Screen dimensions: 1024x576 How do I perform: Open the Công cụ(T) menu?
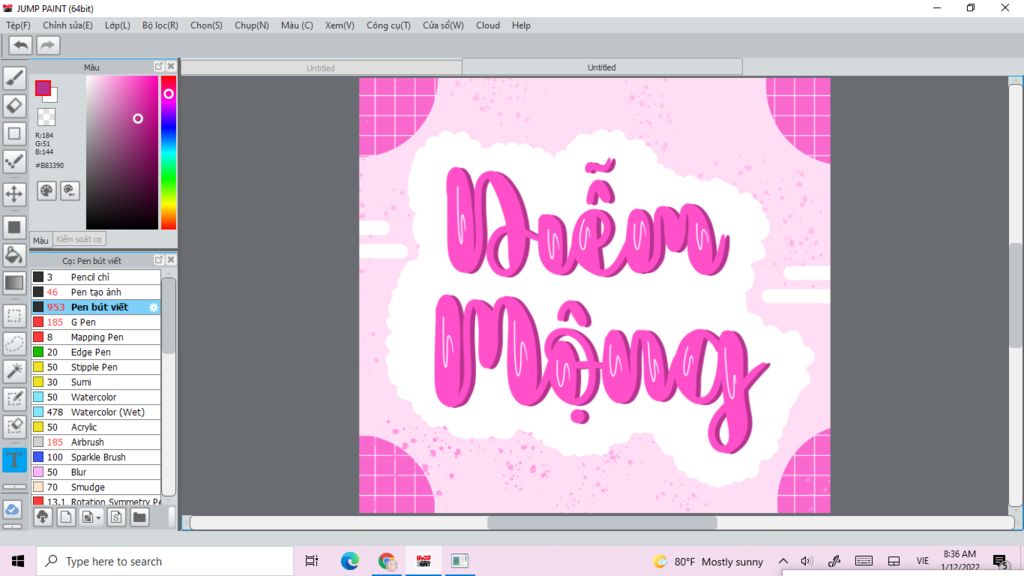[x=389, y=25]
